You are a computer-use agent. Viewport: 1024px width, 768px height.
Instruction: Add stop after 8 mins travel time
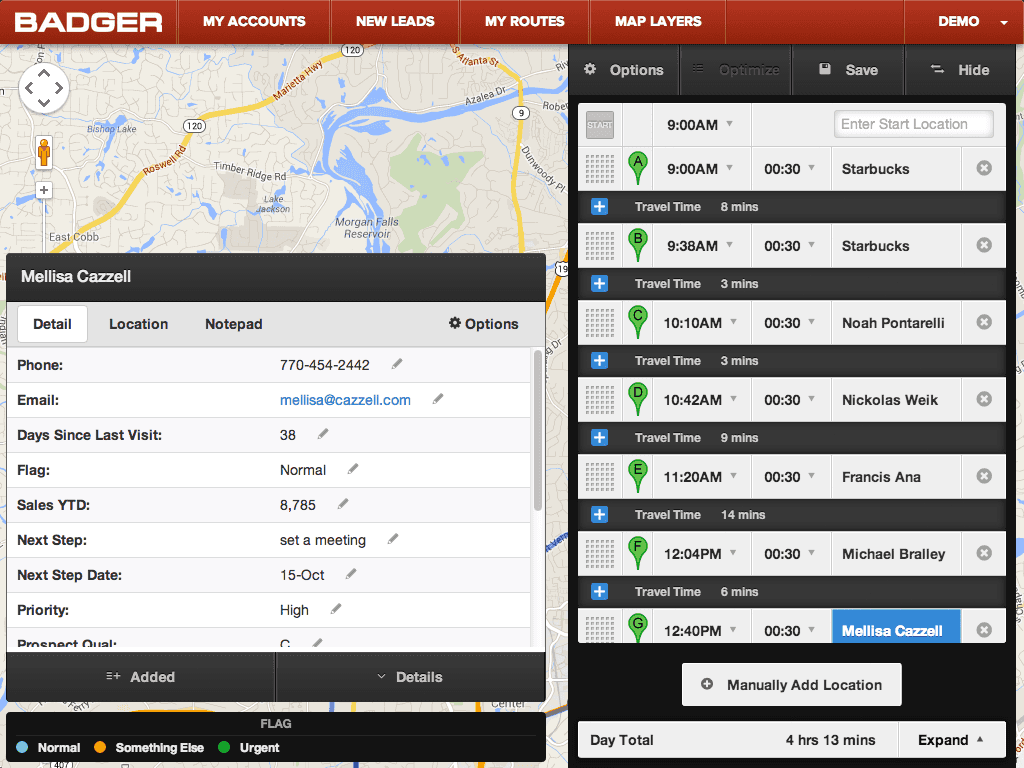coord(600,207)
